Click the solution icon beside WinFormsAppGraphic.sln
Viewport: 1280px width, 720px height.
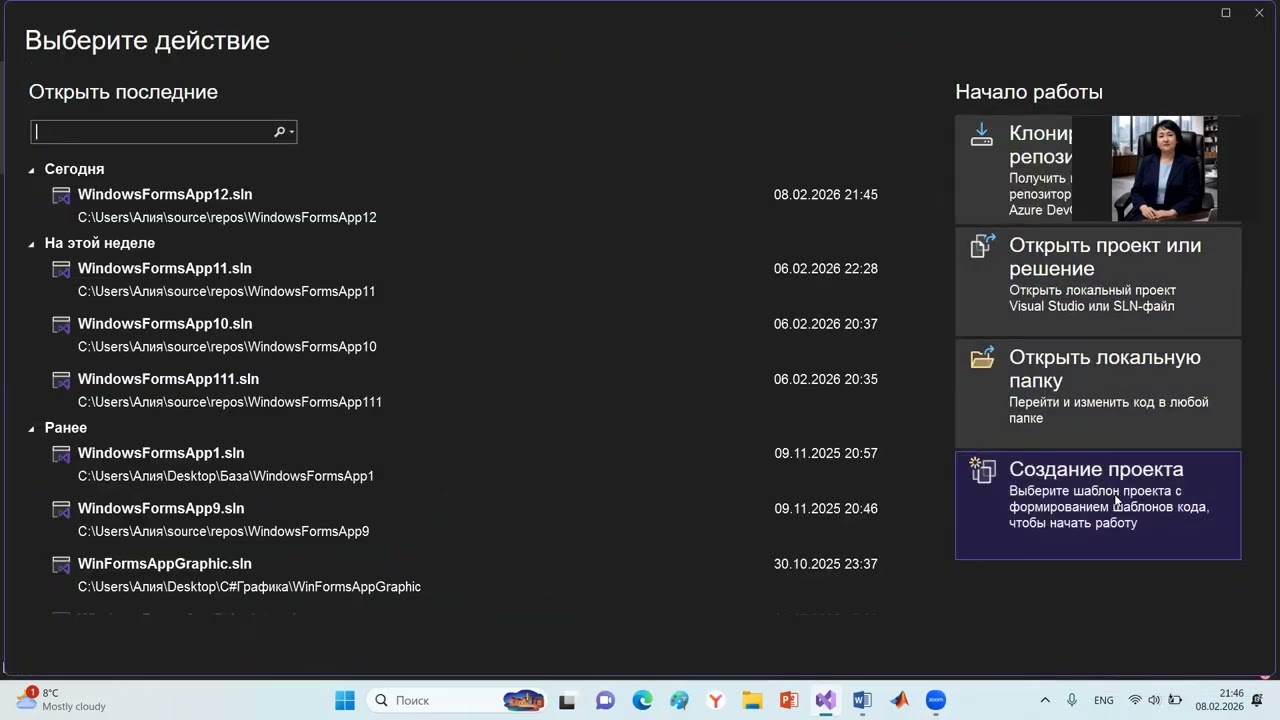pos(61,564)
